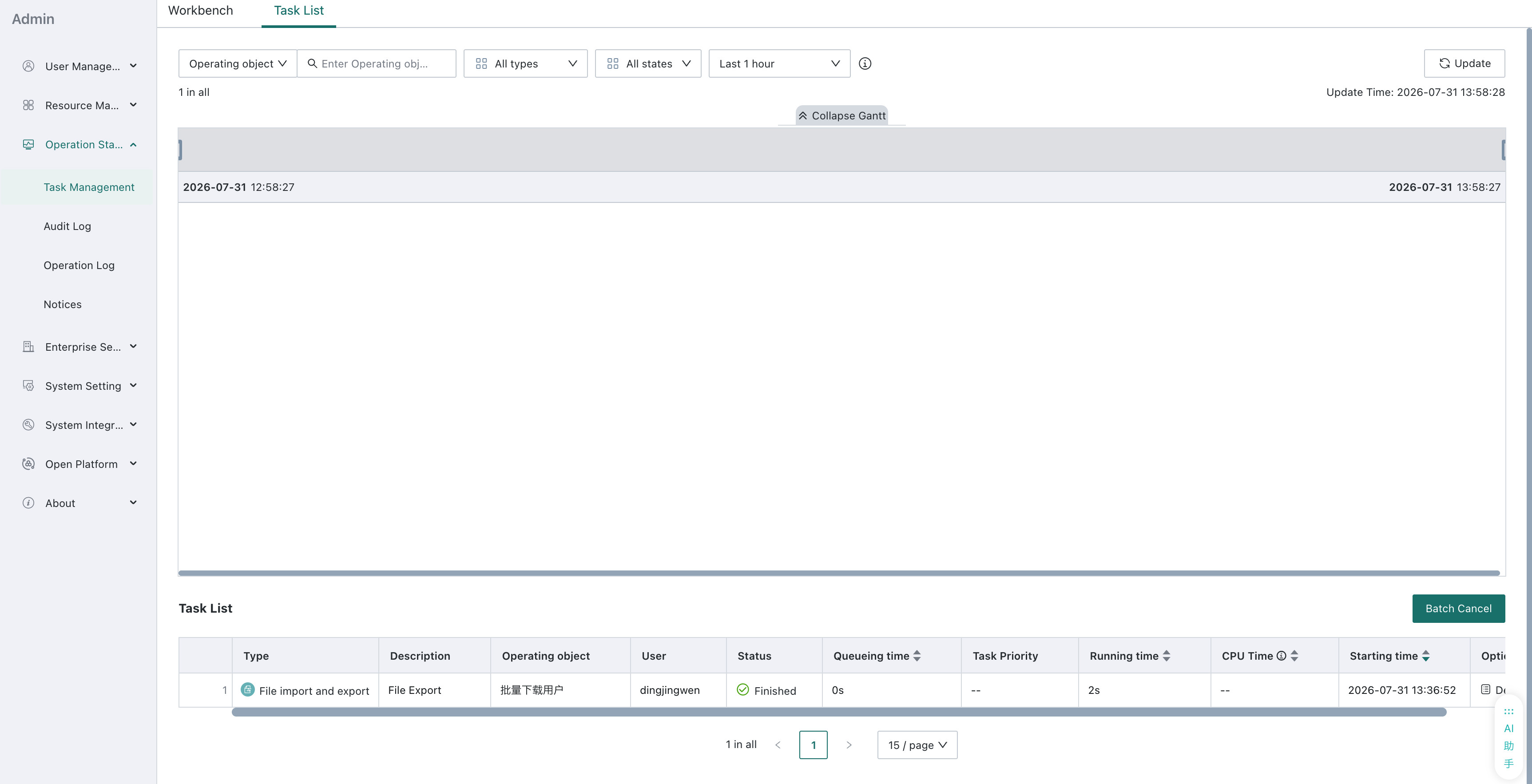Collapse the Operation Status menu

point(133,144)
